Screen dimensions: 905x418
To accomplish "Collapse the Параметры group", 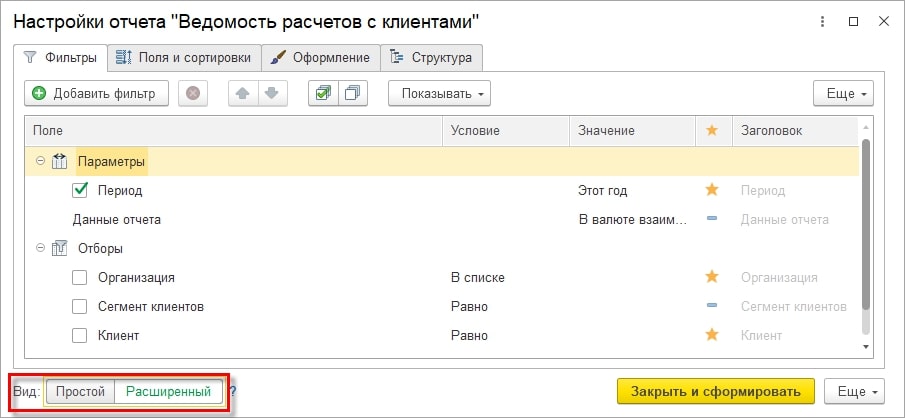I will click(x=40, y=162).
